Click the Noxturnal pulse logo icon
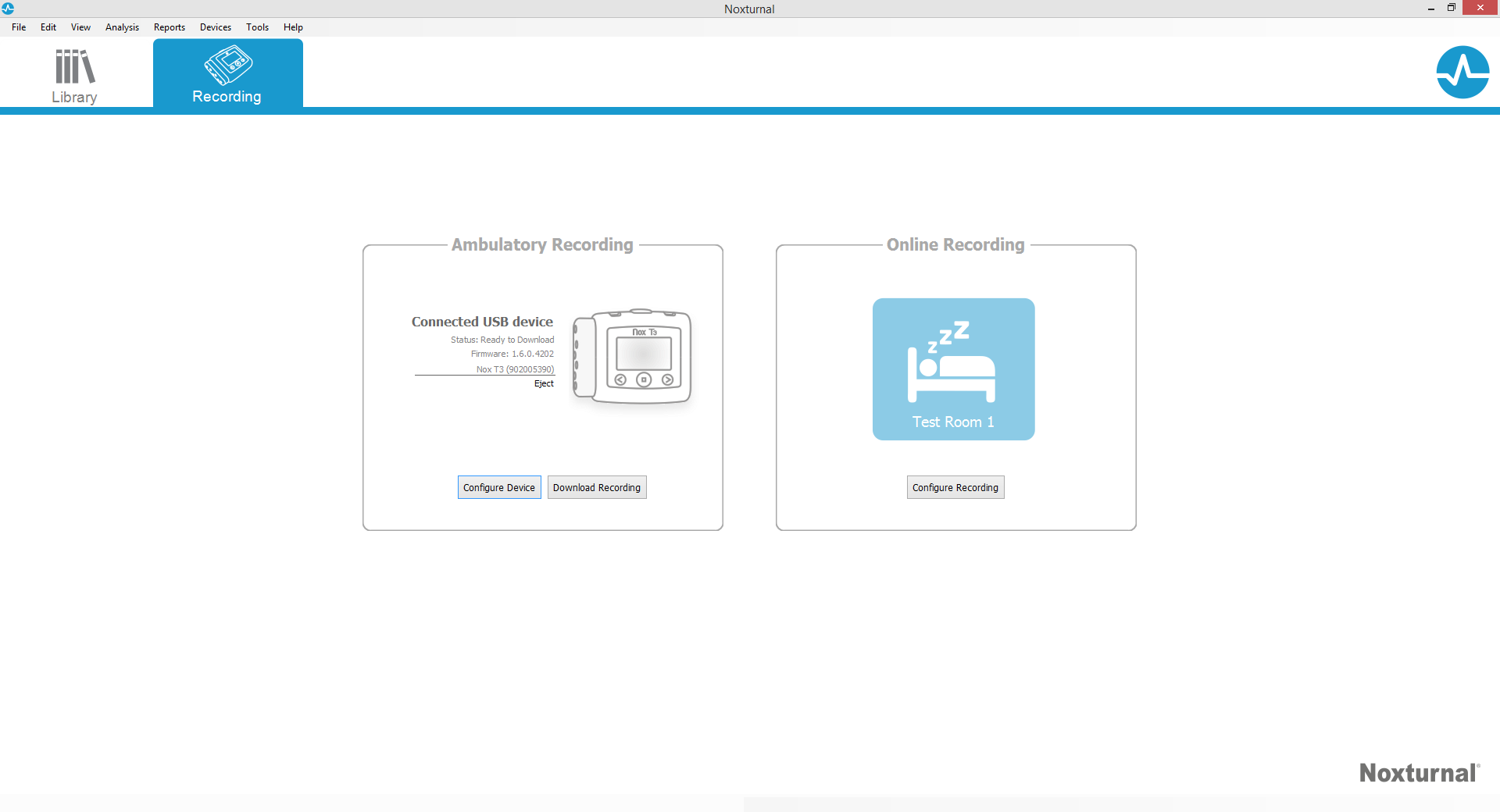Viewport: 1500px width, 812px height. pos(1462,72)
